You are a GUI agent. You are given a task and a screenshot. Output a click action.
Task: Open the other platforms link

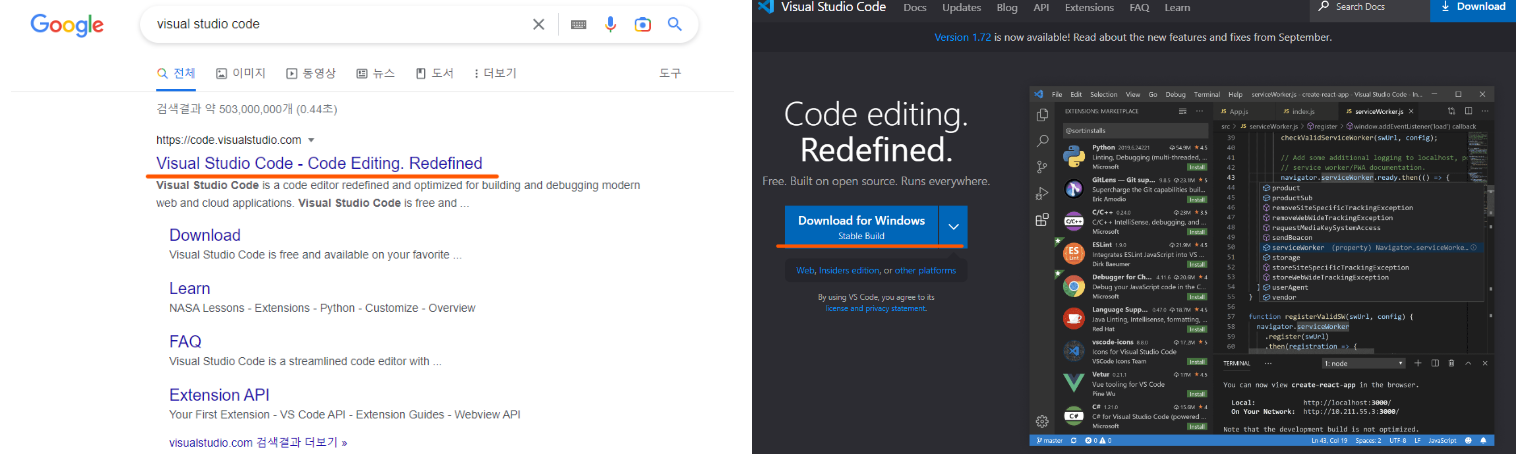pyautogui.click(x=925, y=271)
